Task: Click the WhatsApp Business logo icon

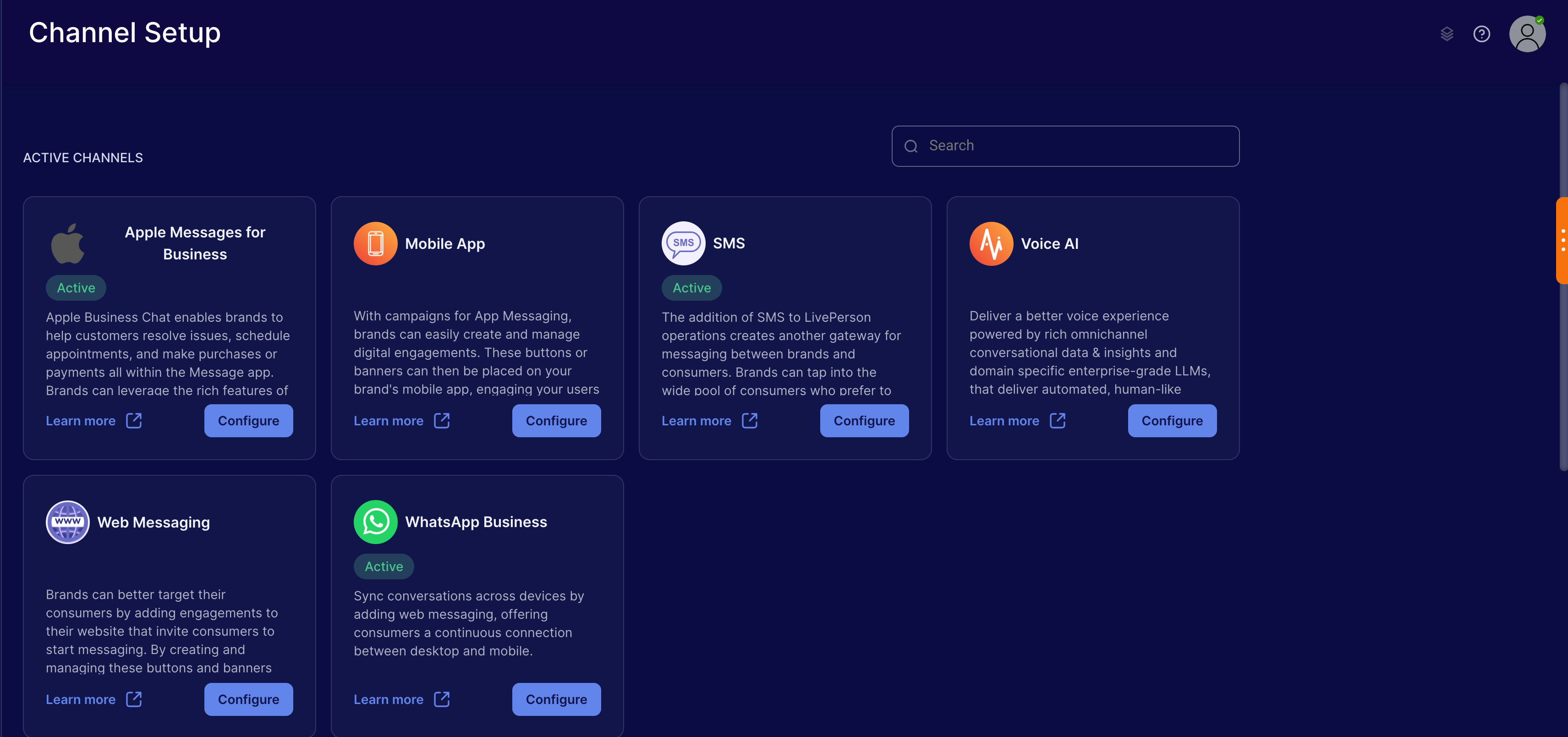Action: [376, 522]
